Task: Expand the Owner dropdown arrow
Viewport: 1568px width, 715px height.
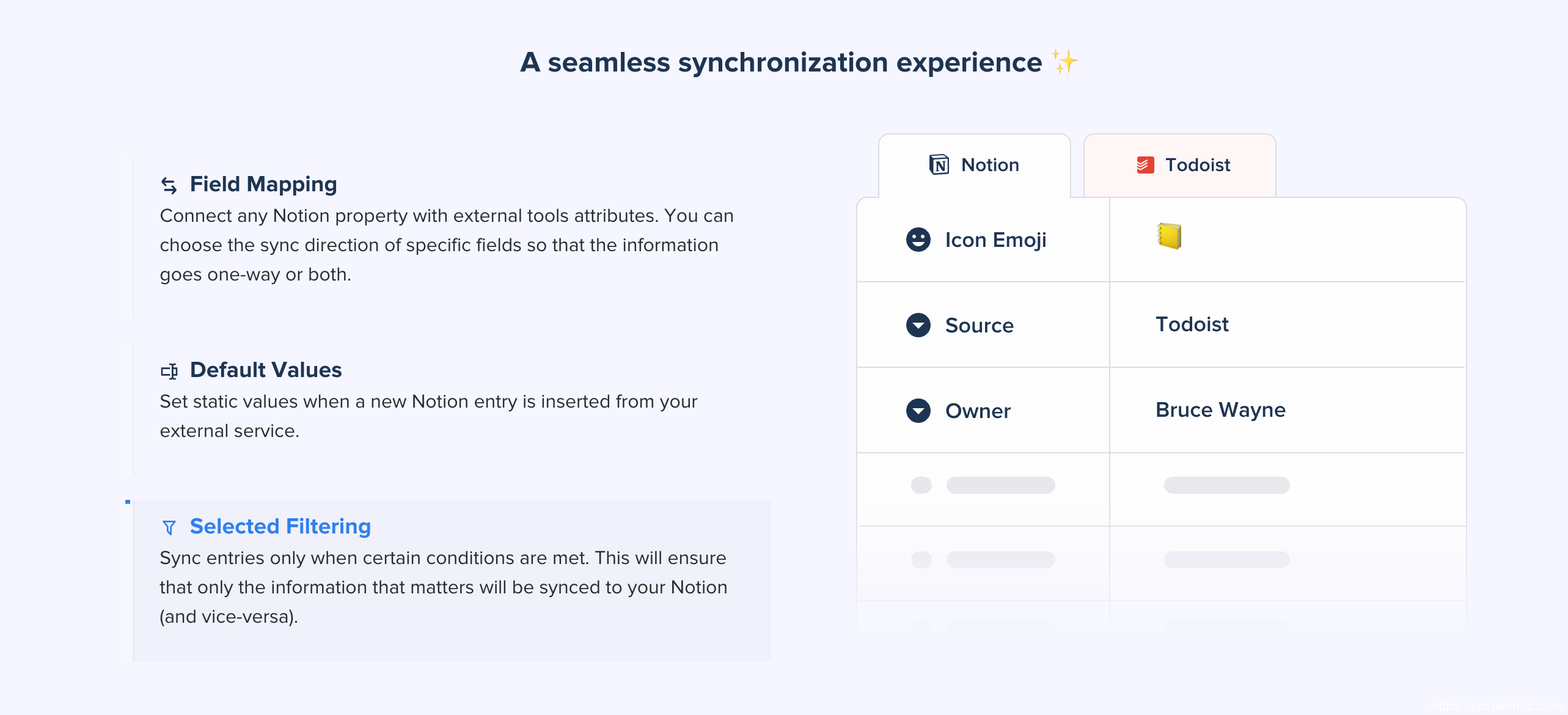Action: point(918,411)
